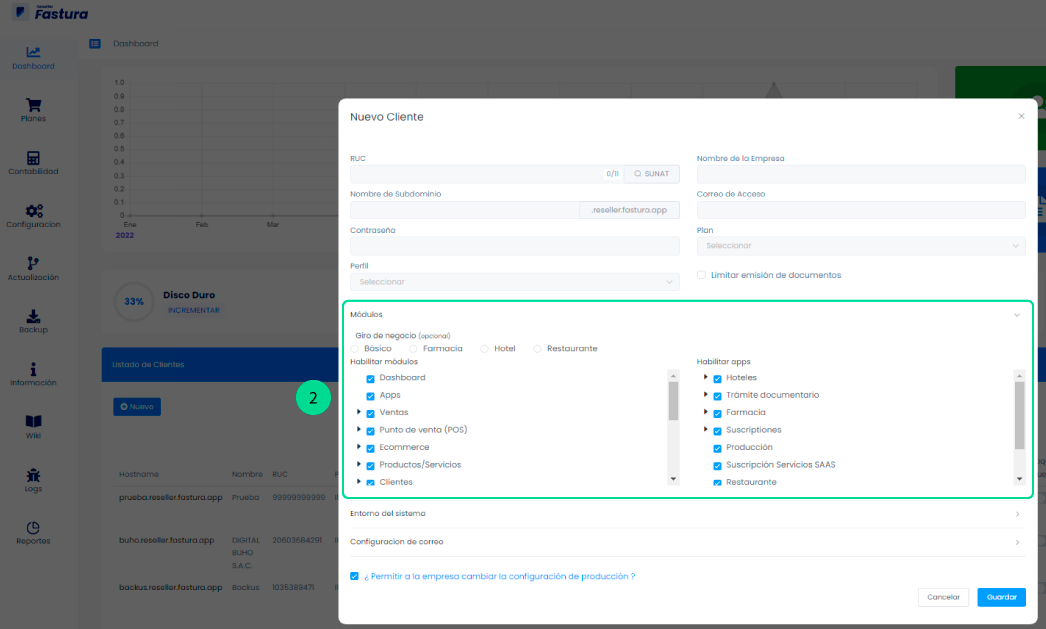
Task: Open the Plan dropdown
Action: tap(860, 246)
